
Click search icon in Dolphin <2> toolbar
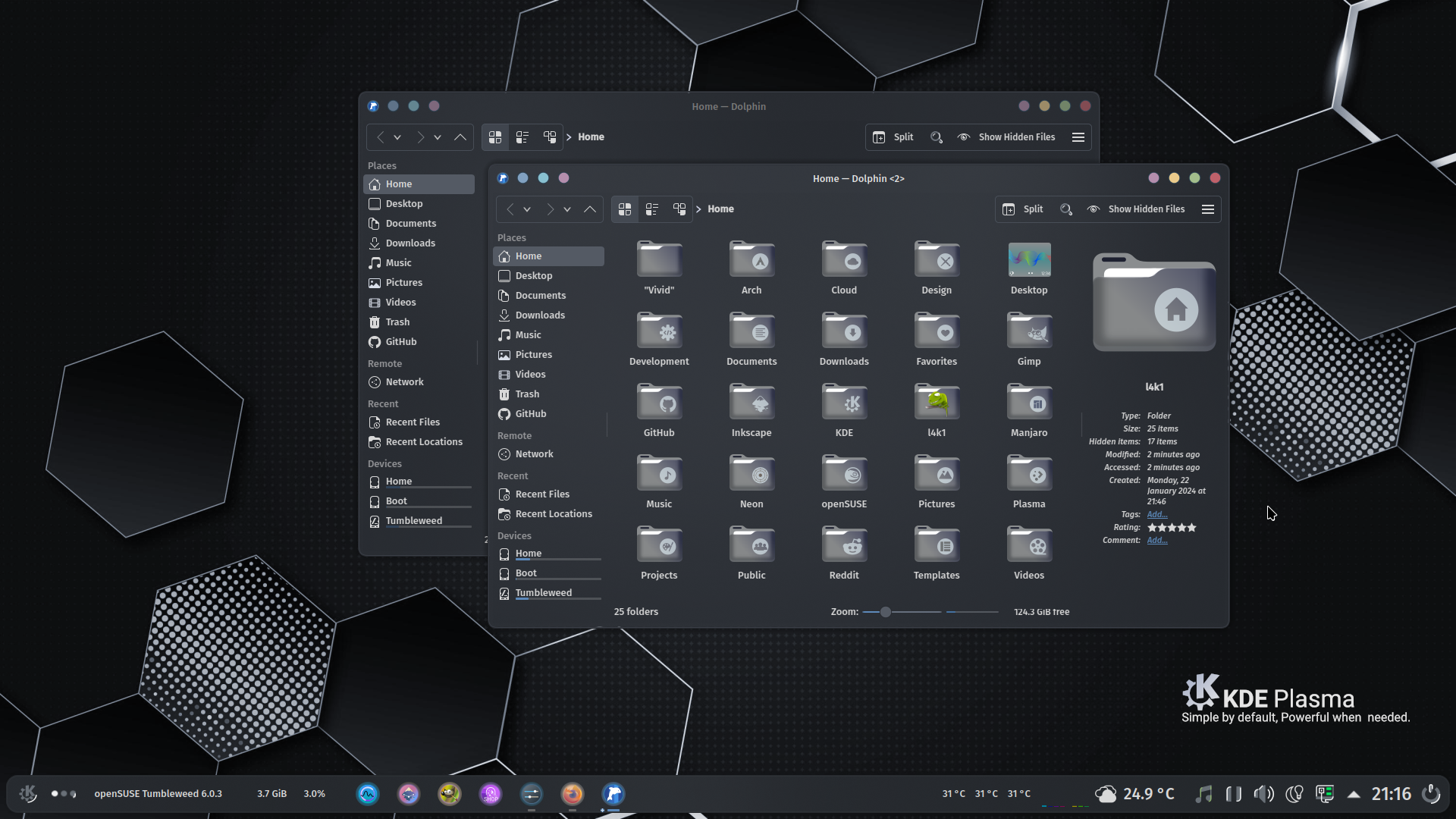pos(1066,209)
